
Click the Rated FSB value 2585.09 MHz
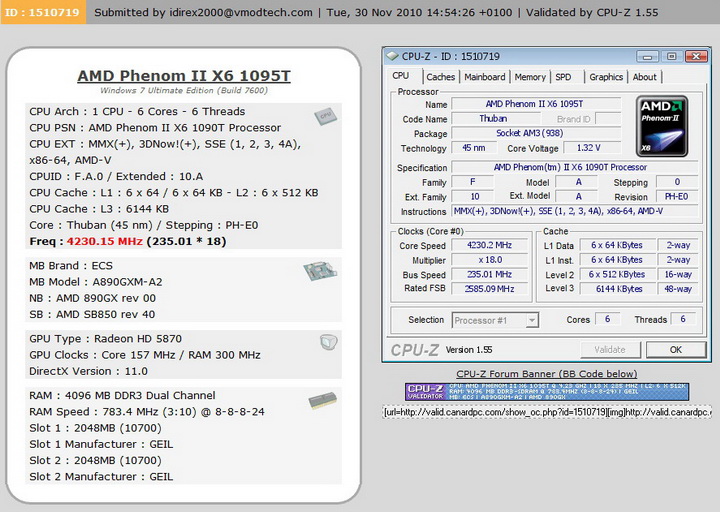[x=489, y=289]
